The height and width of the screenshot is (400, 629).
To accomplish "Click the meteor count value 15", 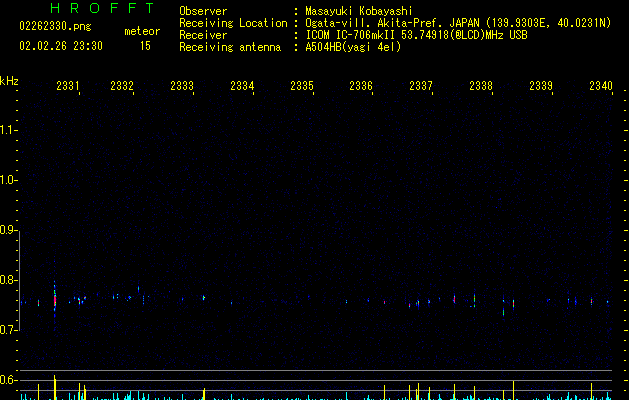I will click(145, 46).
